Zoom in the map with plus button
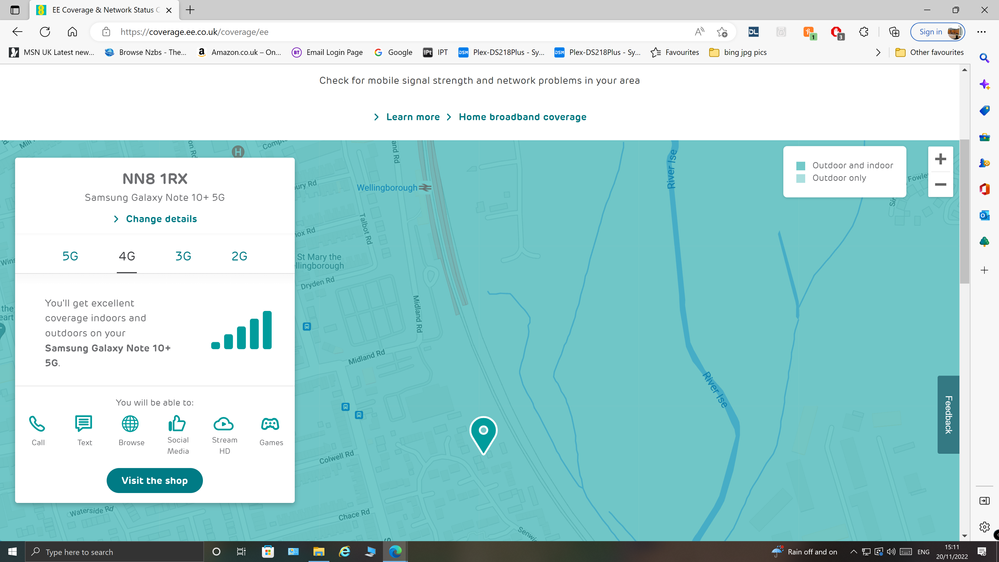Viewport: 999px width, 562px height. tap(940, 159)
